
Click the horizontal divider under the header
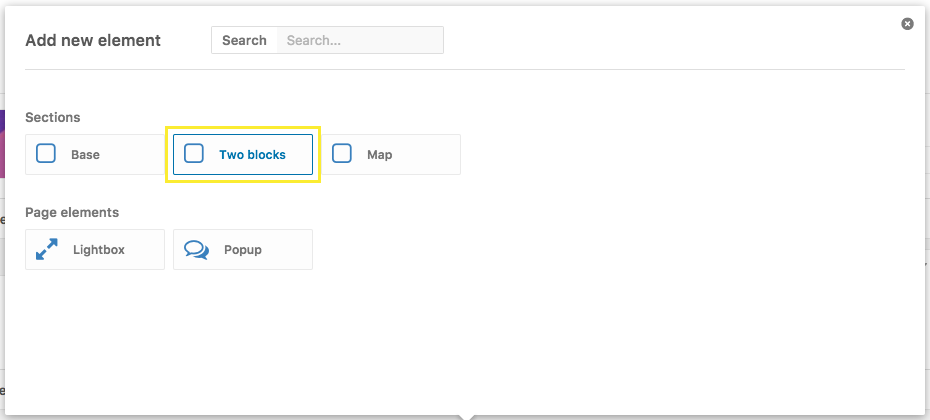(465, 69)
